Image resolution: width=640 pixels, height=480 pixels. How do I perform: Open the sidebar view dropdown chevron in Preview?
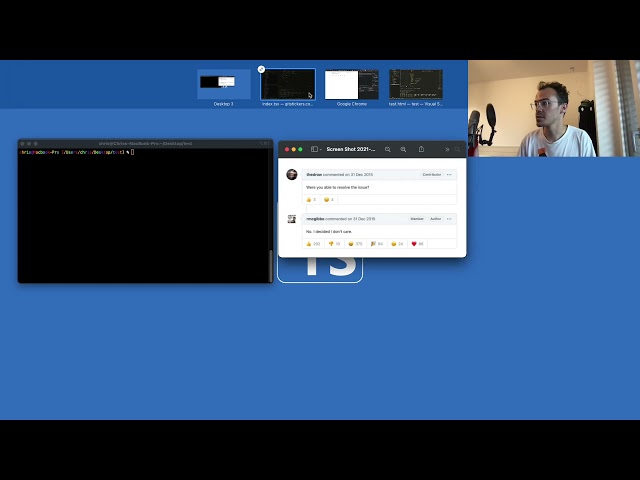320,150
